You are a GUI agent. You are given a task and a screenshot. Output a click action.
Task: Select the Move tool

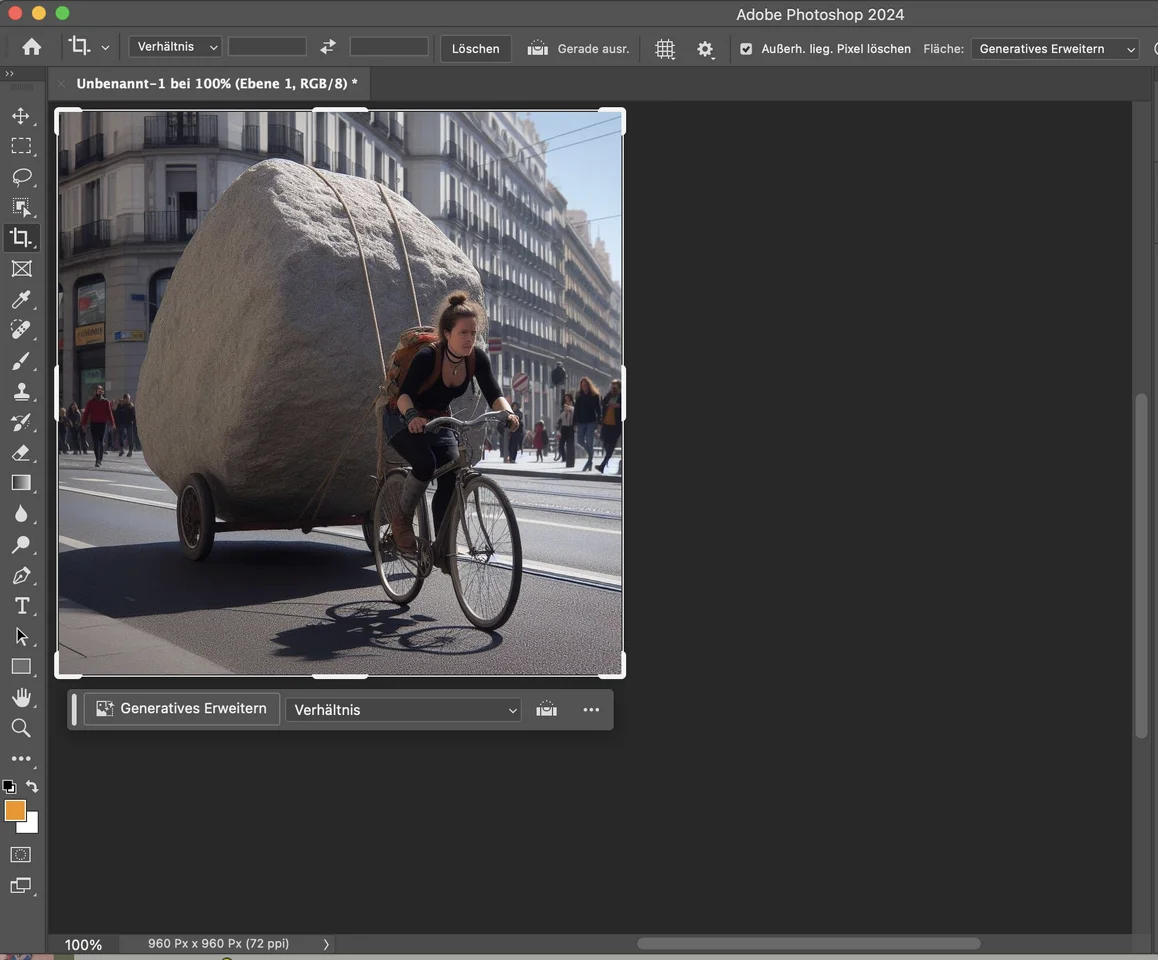[x=21, y=116]
